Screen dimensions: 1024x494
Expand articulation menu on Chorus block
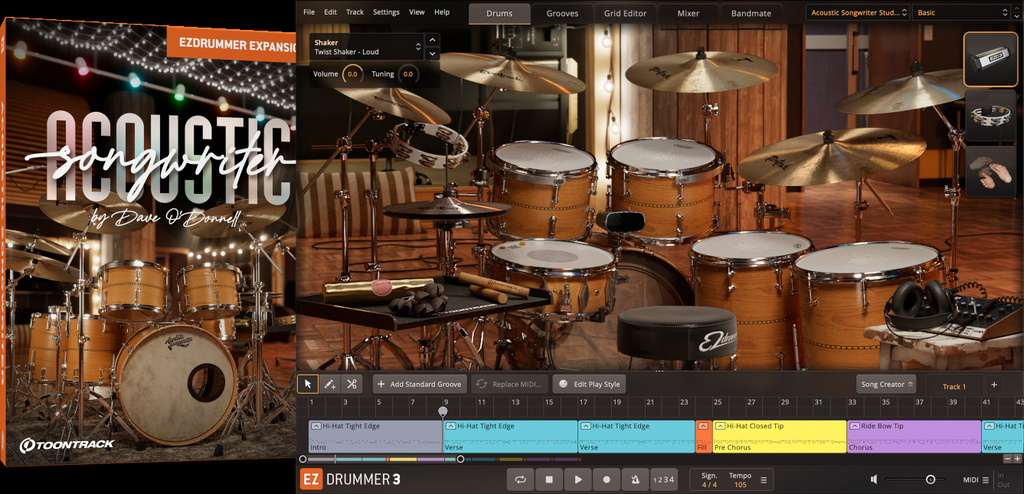point(855,426)
